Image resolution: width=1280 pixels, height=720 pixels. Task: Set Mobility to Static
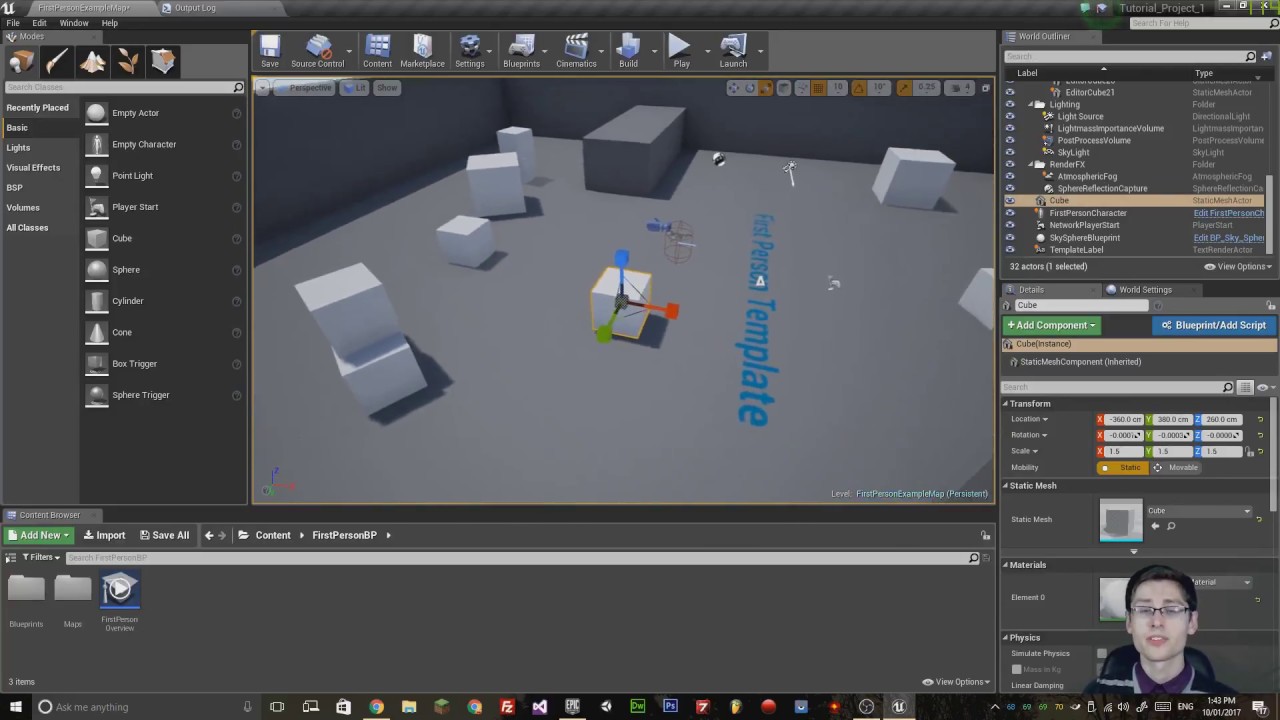click(x=1123, y=468)
